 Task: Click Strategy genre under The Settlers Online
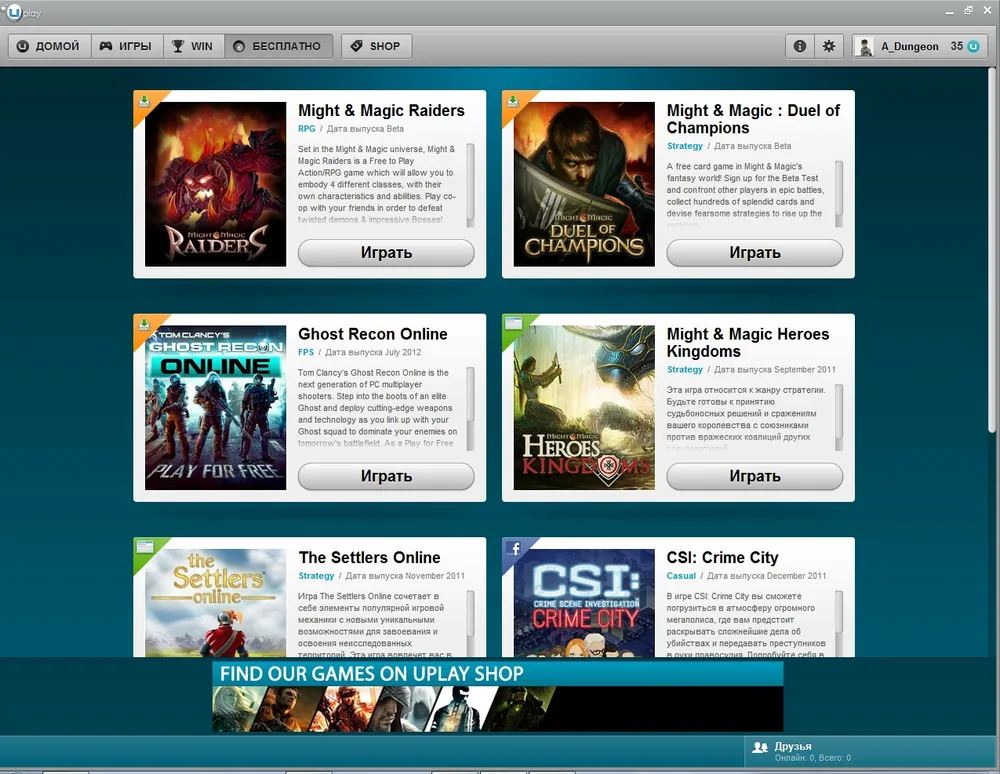click(x=316, y=576)
